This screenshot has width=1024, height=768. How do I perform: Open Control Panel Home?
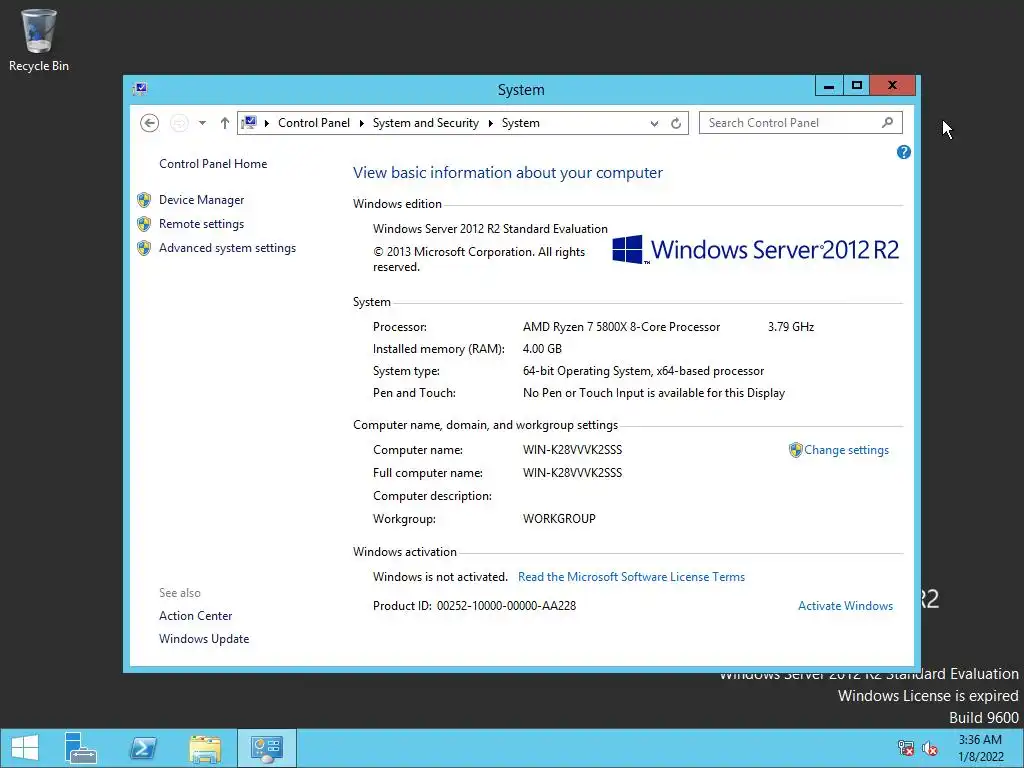[213, 164]
